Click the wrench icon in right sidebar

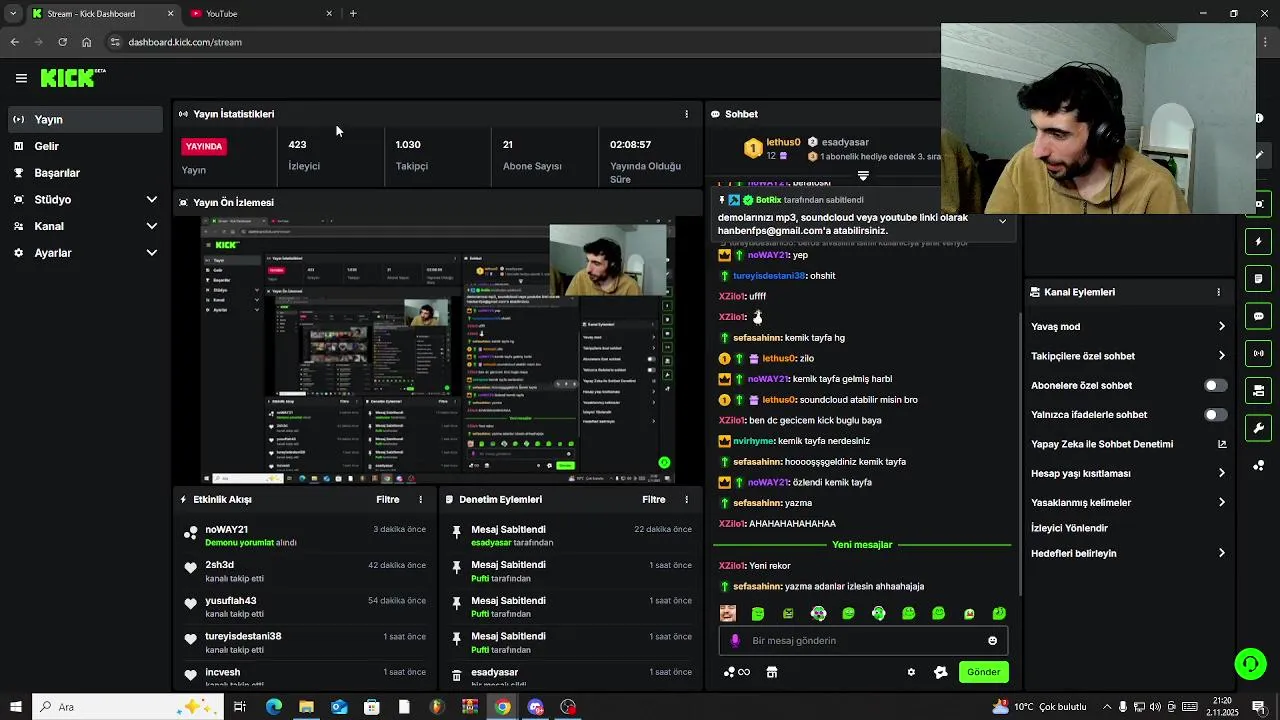pyautogui.click(x=1259, y=428)
